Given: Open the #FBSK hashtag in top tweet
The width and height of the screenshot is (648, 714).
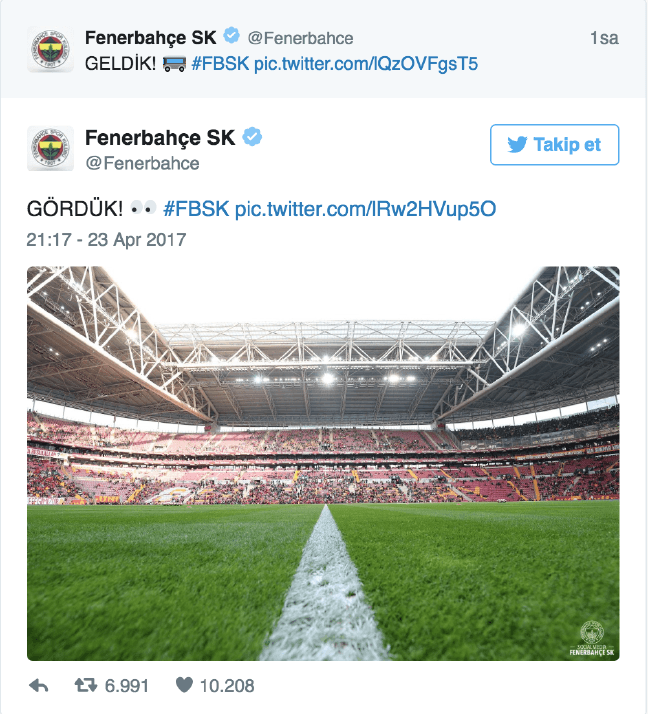Looking at the screenshot, I should [x=220, y=64].
